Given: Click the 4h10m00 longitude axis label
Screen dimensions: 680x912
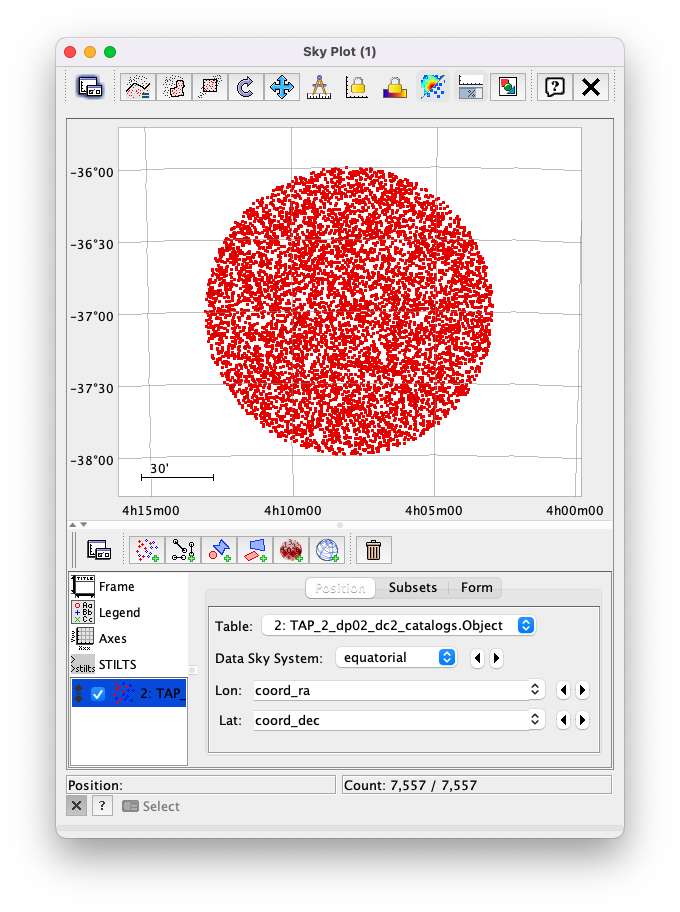Looking at the screenshot, I should (293, 511).
